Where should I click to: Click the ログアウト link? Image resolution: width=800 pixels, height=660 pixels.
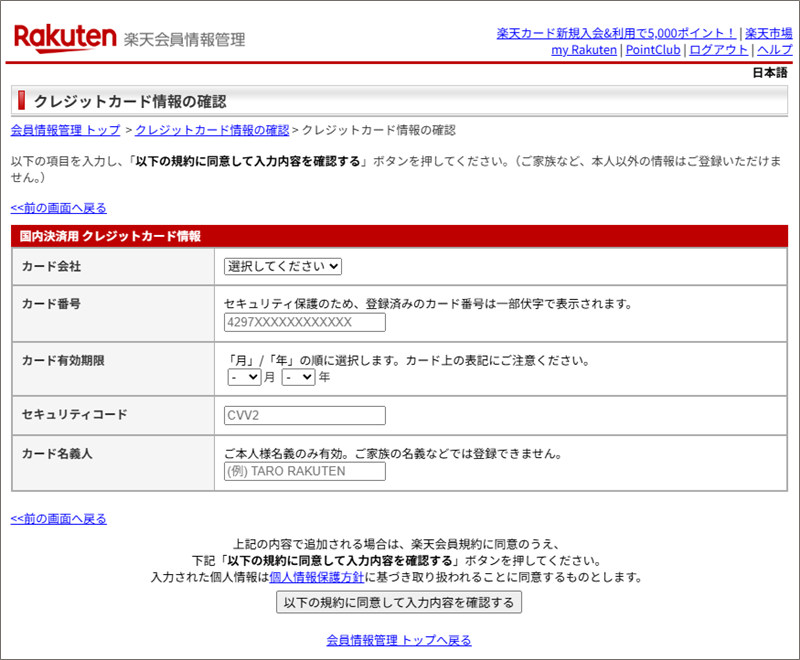pyautogui.click(x=718, y=50)
